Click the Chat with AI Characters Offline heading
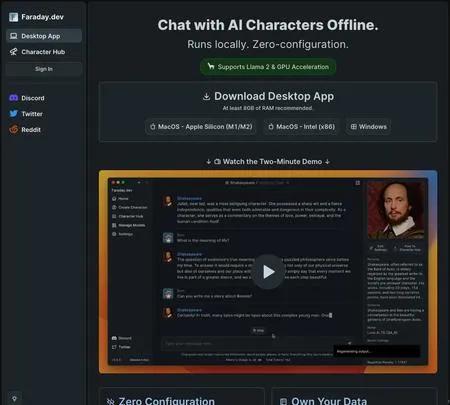 click(x=268, y=25)
